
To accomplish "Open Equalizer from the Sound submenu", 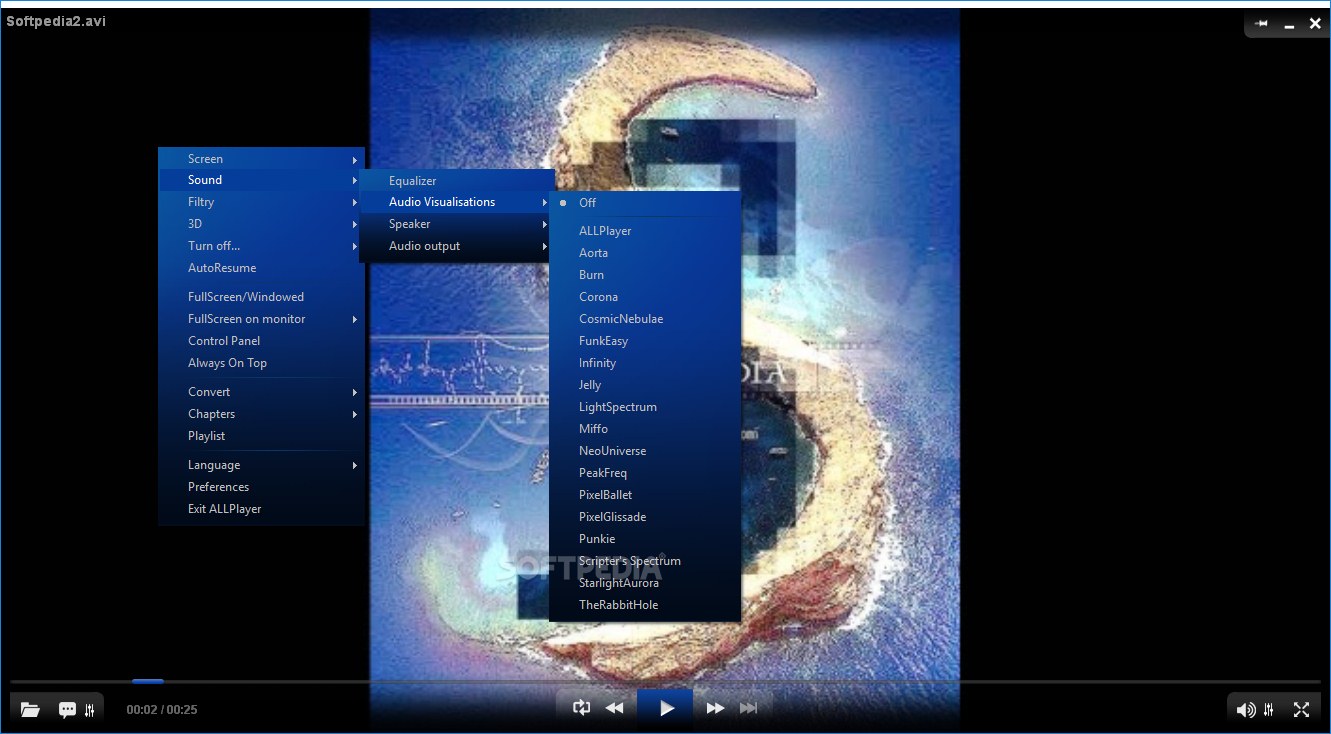I will point(413,181).
